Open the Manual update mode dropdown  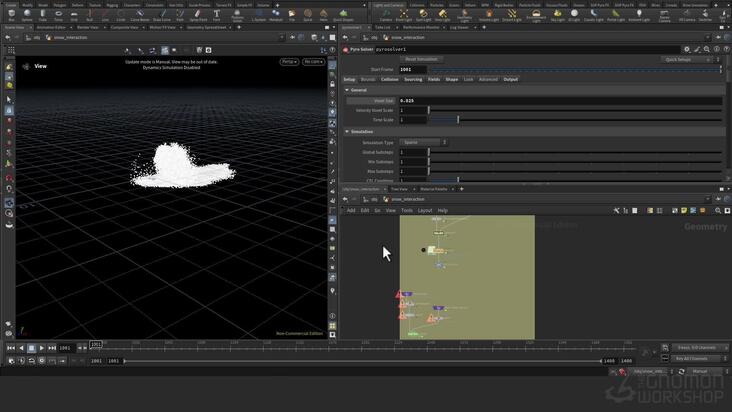click(x=705, y=371)
